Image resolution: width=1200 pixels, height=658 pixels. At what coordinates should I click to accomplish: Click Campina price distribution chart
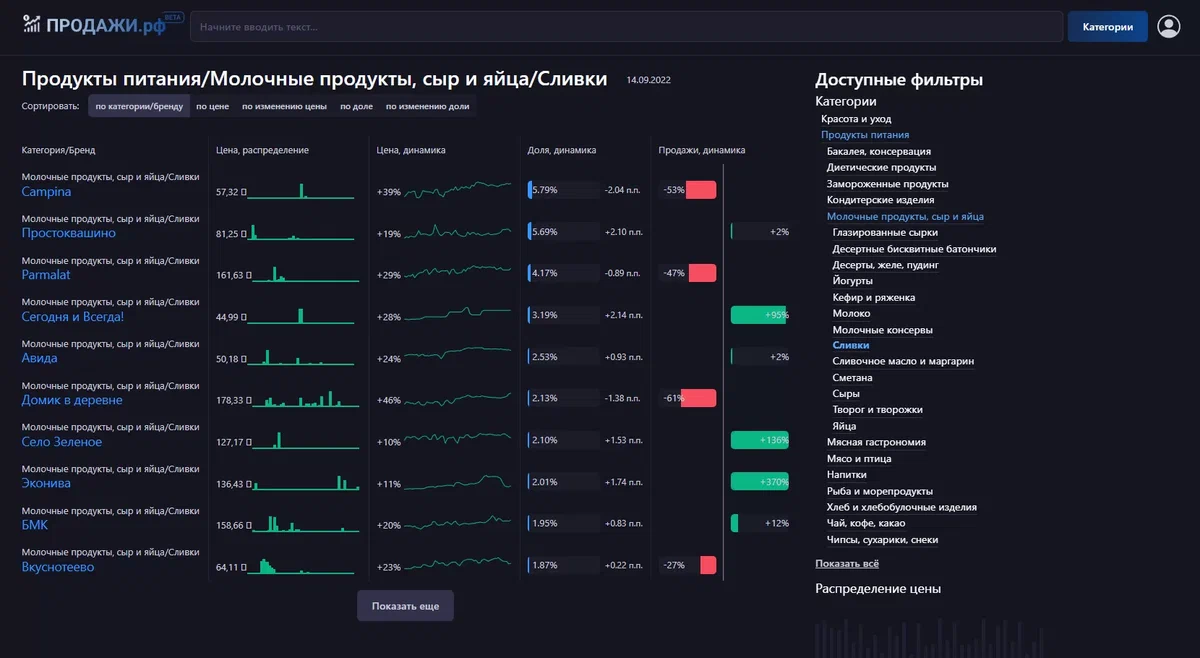click(x=301, y=190)
